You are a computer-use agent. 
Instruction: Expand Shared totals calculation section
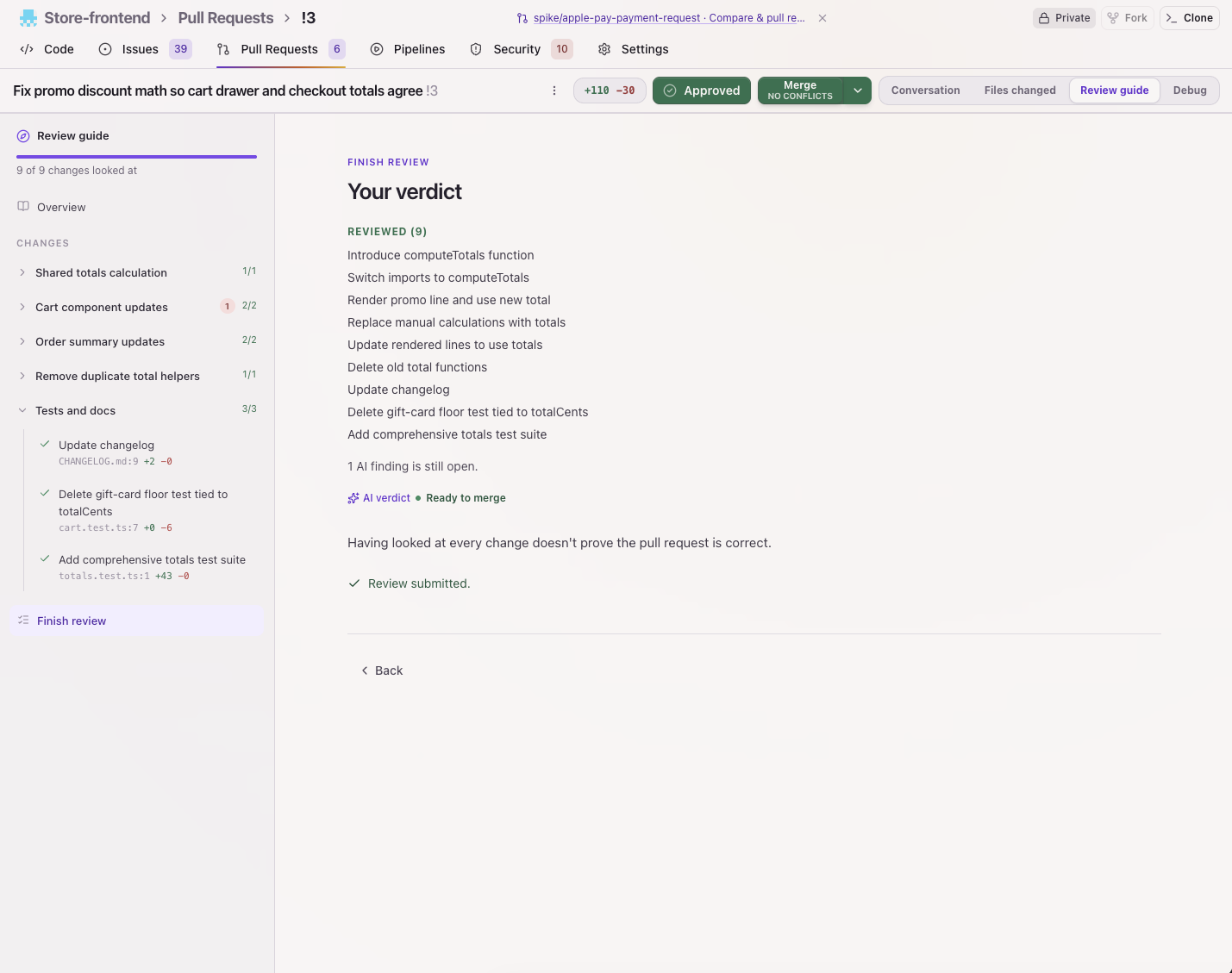coord(22,272)
